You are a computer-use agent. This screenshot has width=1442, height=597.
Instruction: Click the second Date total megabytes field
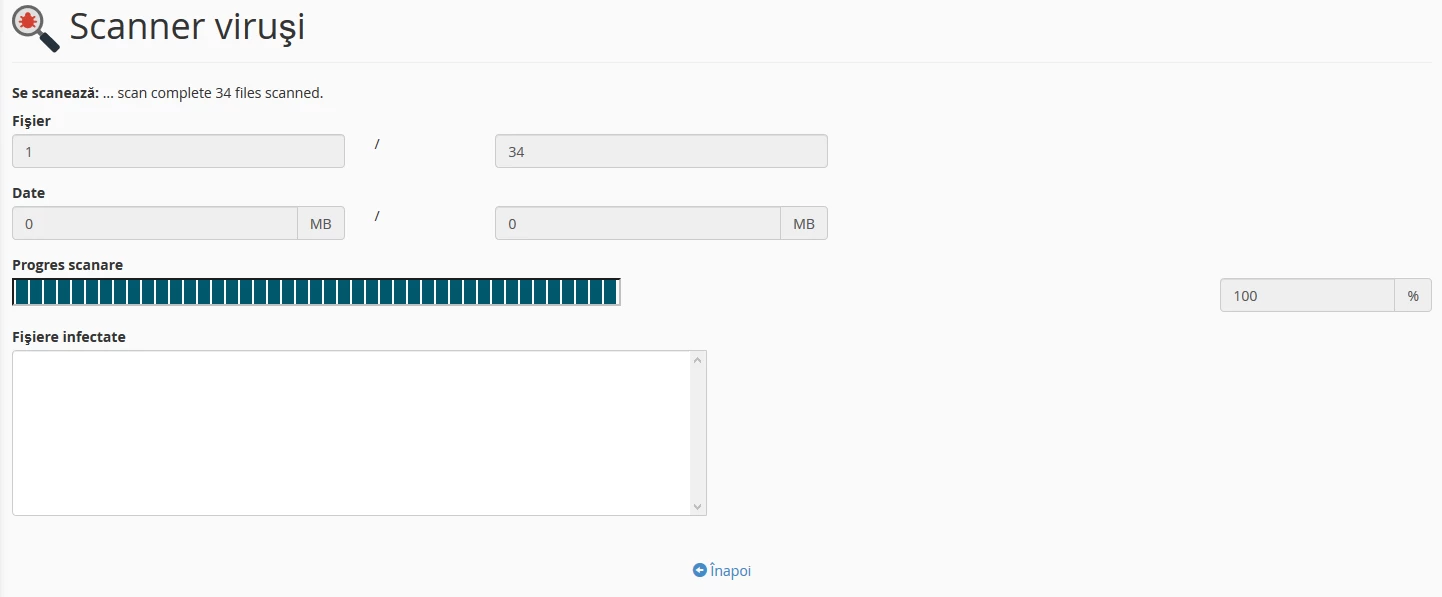tap(638, 224)
